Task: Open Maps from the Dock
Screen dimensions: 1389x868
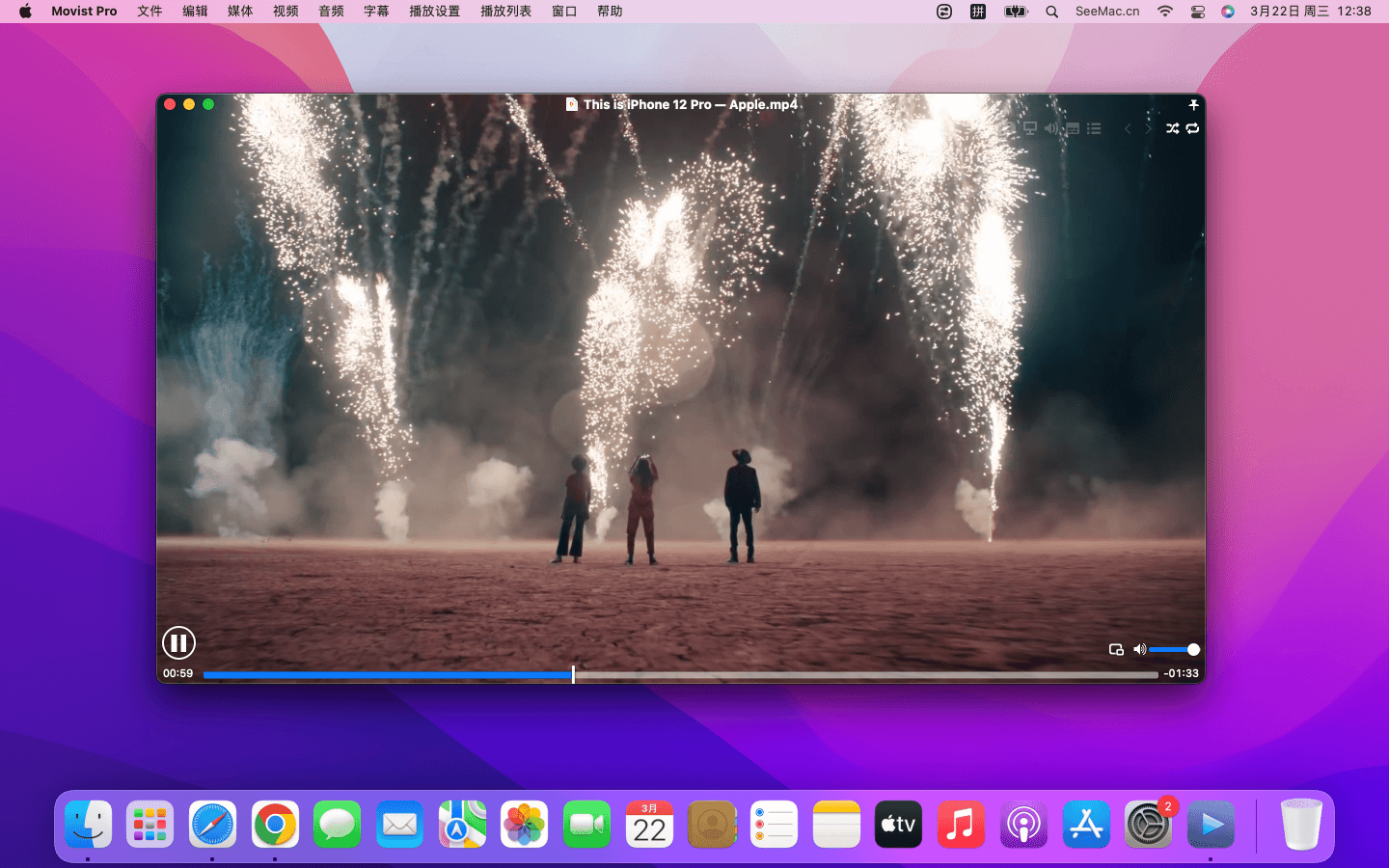Action: pos(462,825)
